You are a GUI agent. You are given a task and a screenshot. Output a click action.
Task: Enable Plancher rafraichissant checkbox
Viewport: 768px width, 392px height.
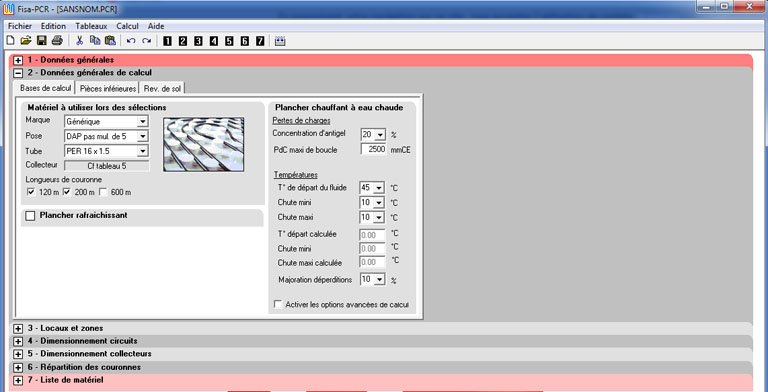(30, 216)
